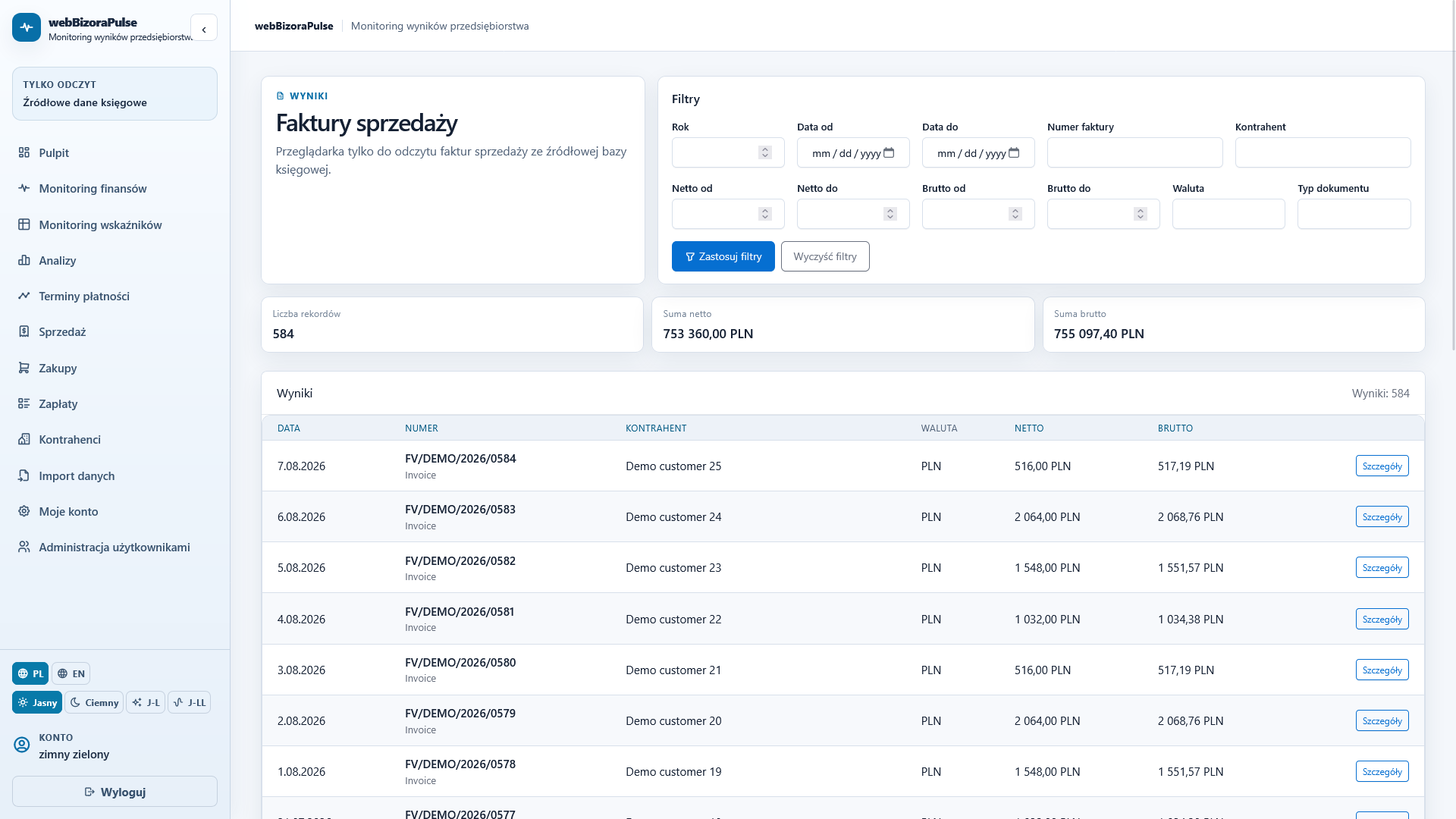Viewport: 1456px width, 819px height.
Task: Open Pulpit dashboard icon
Action: point(24,152)
